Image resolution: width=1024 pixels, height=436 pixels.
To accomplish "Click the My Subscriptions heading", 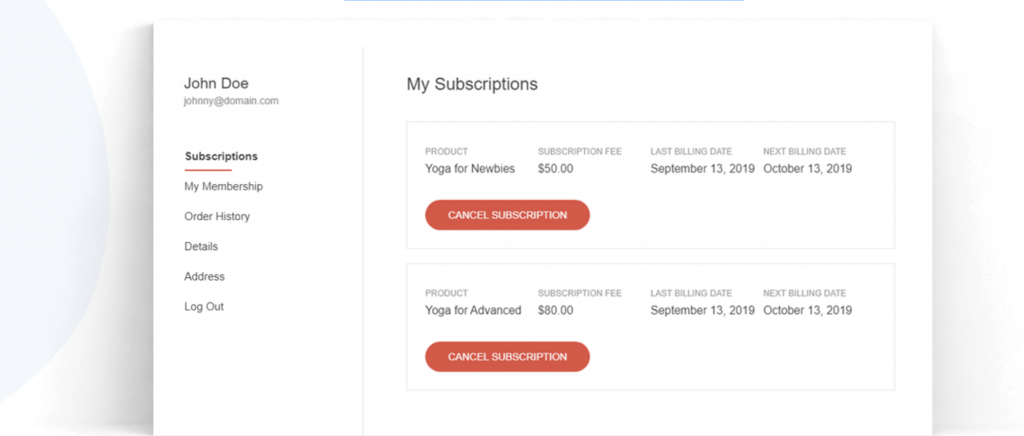I will coord(472,84).
